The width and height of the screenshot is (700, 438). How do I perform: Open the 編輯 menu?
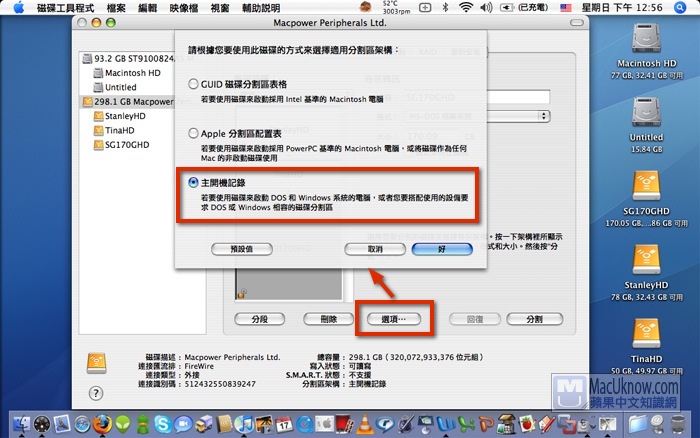147,8
